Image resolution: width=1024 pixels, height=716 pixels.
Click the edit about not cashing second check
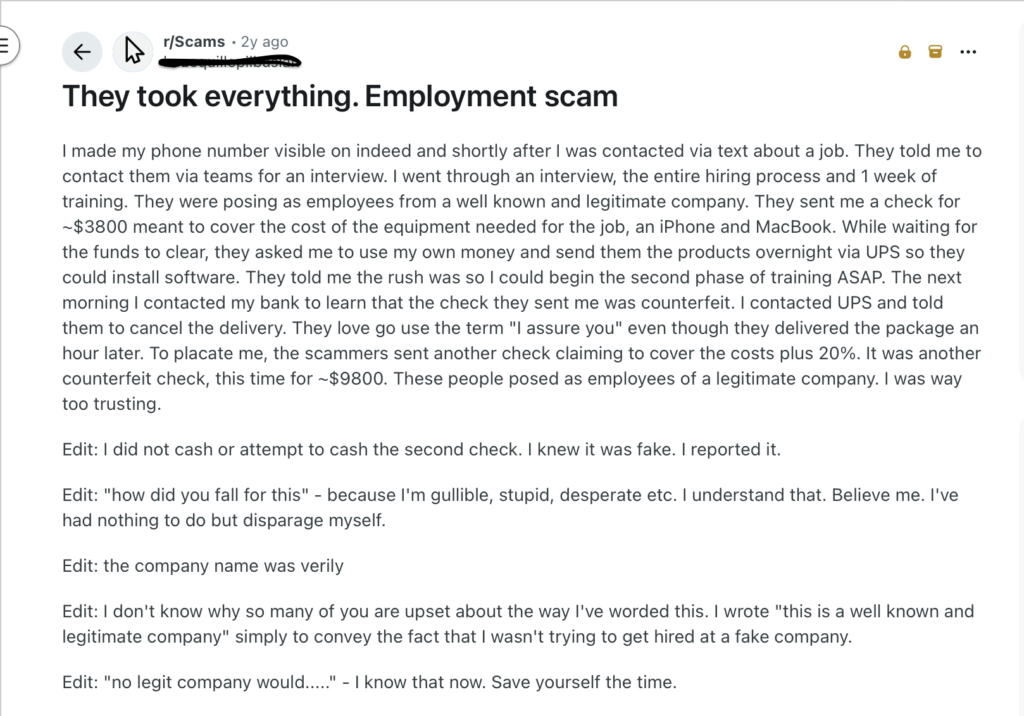[421, 449]
